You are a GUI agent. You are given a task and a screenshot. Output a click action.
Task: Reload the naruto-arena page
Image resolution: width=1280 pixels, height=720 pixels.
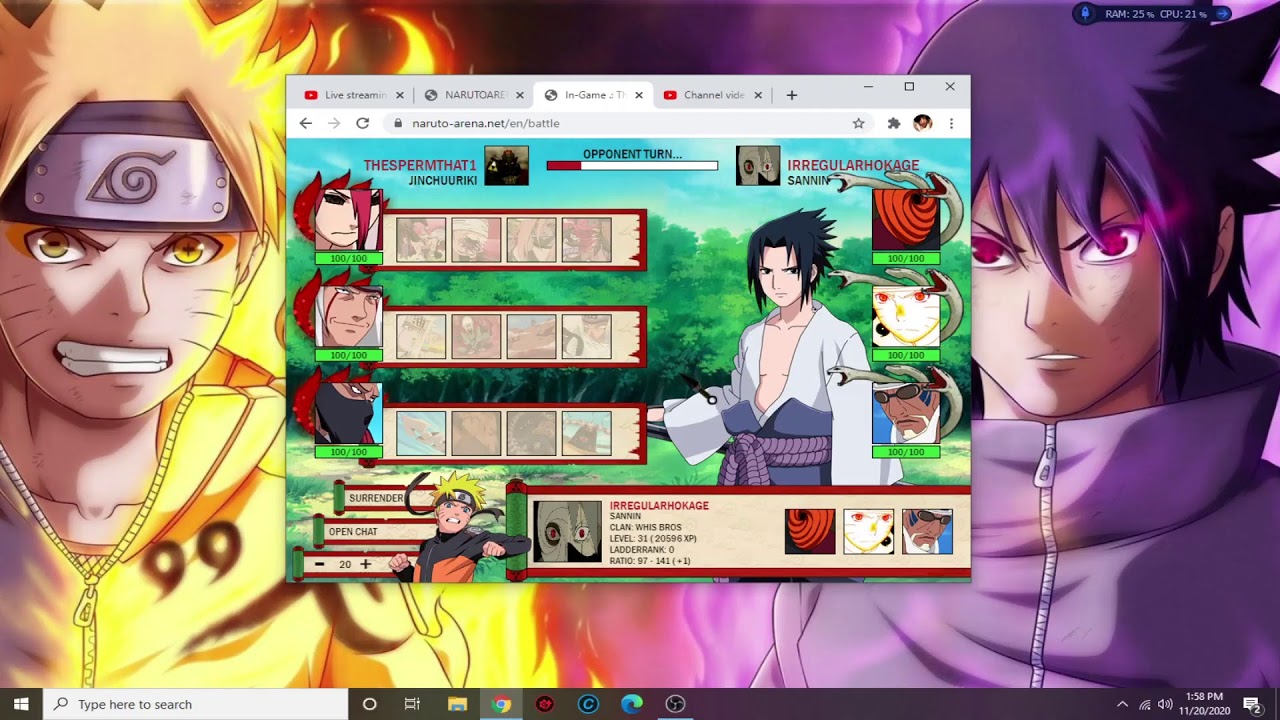(x=362, y=123)
